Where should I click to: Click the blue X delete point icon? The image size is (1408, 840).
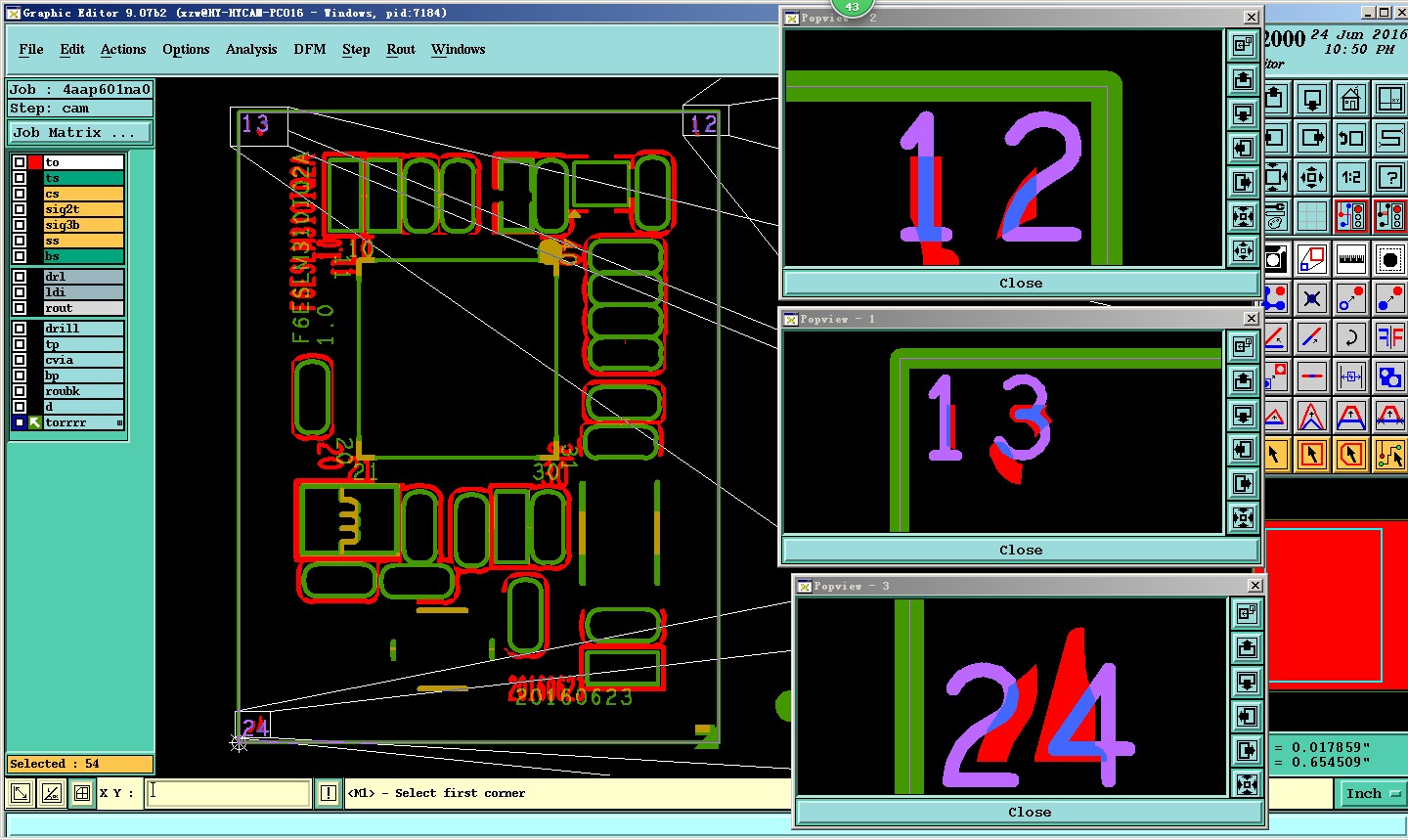point(1312,298)
